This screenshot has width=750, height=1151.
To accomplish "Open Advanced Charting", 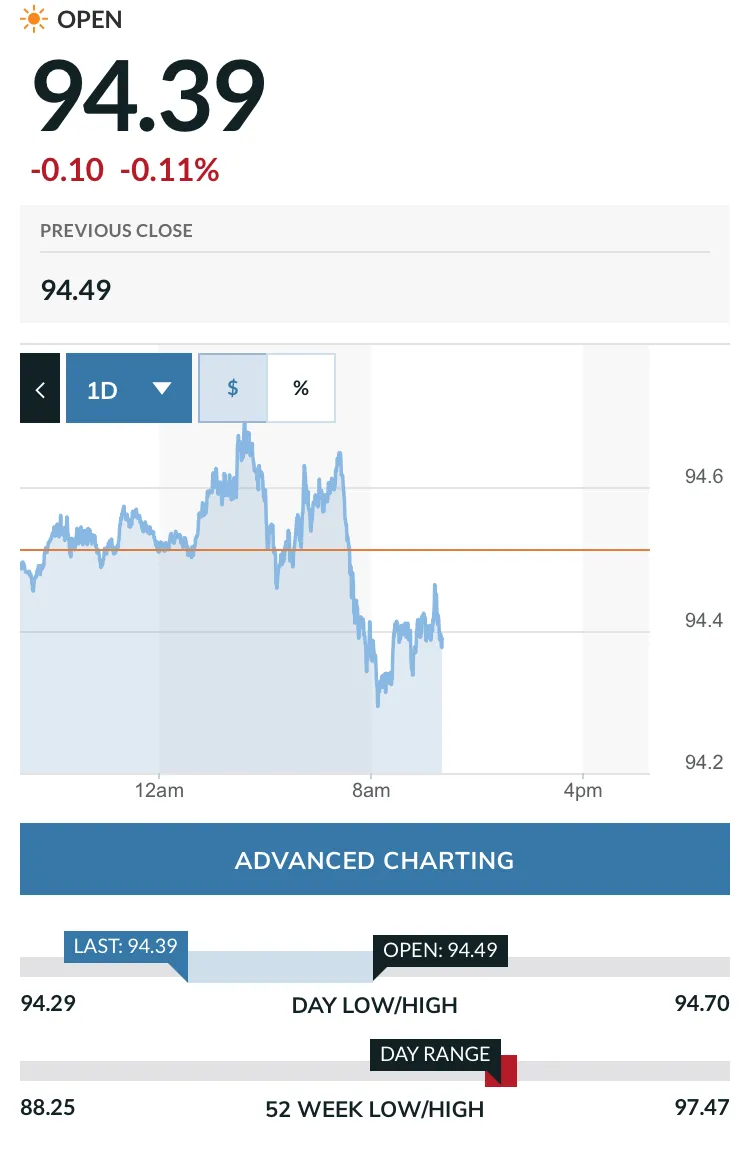I will coord(374,860).
